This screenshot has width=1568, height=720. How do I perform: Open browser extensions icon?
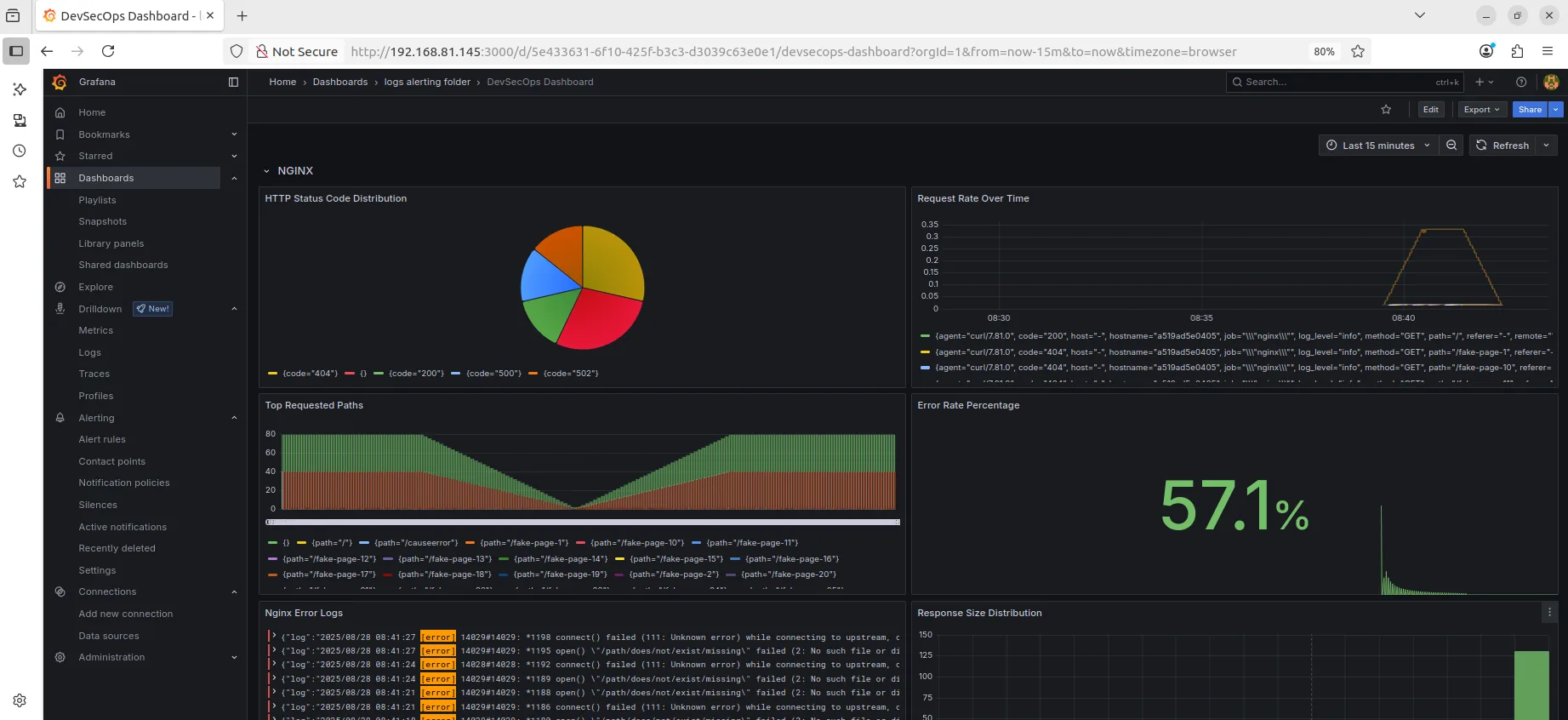(1517, 51)
